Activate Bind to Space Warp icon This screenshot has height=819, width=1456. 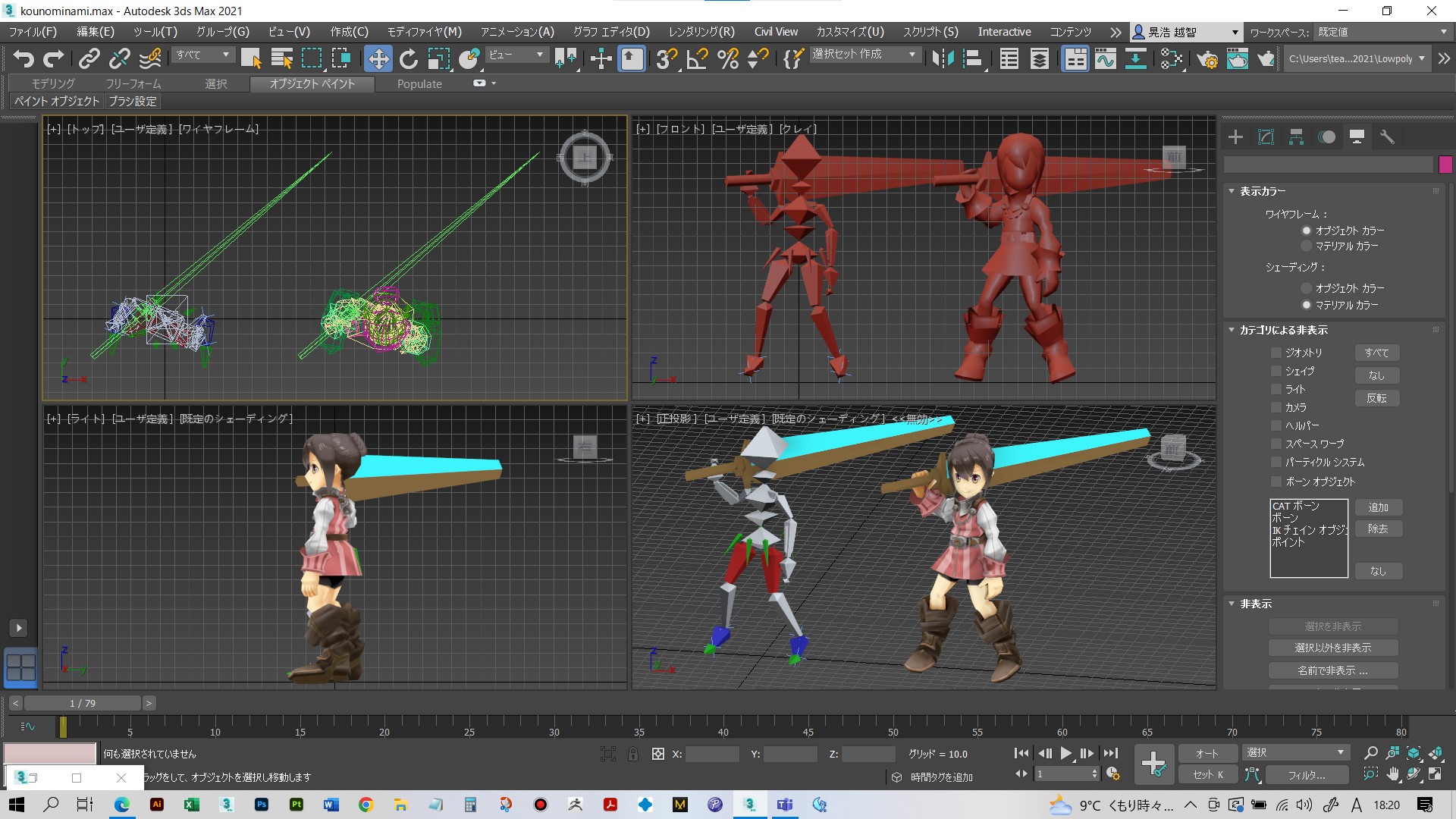coord(151,58)
